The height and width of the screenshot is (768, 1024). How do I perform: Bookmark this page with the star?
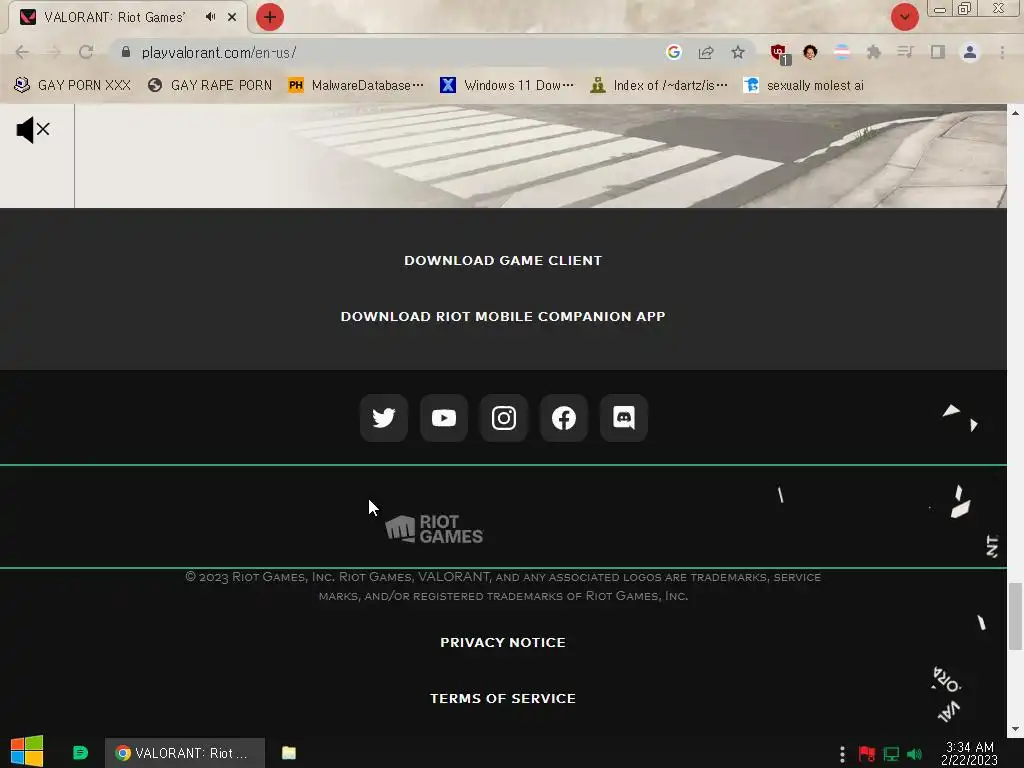click(x=738, y=52)
